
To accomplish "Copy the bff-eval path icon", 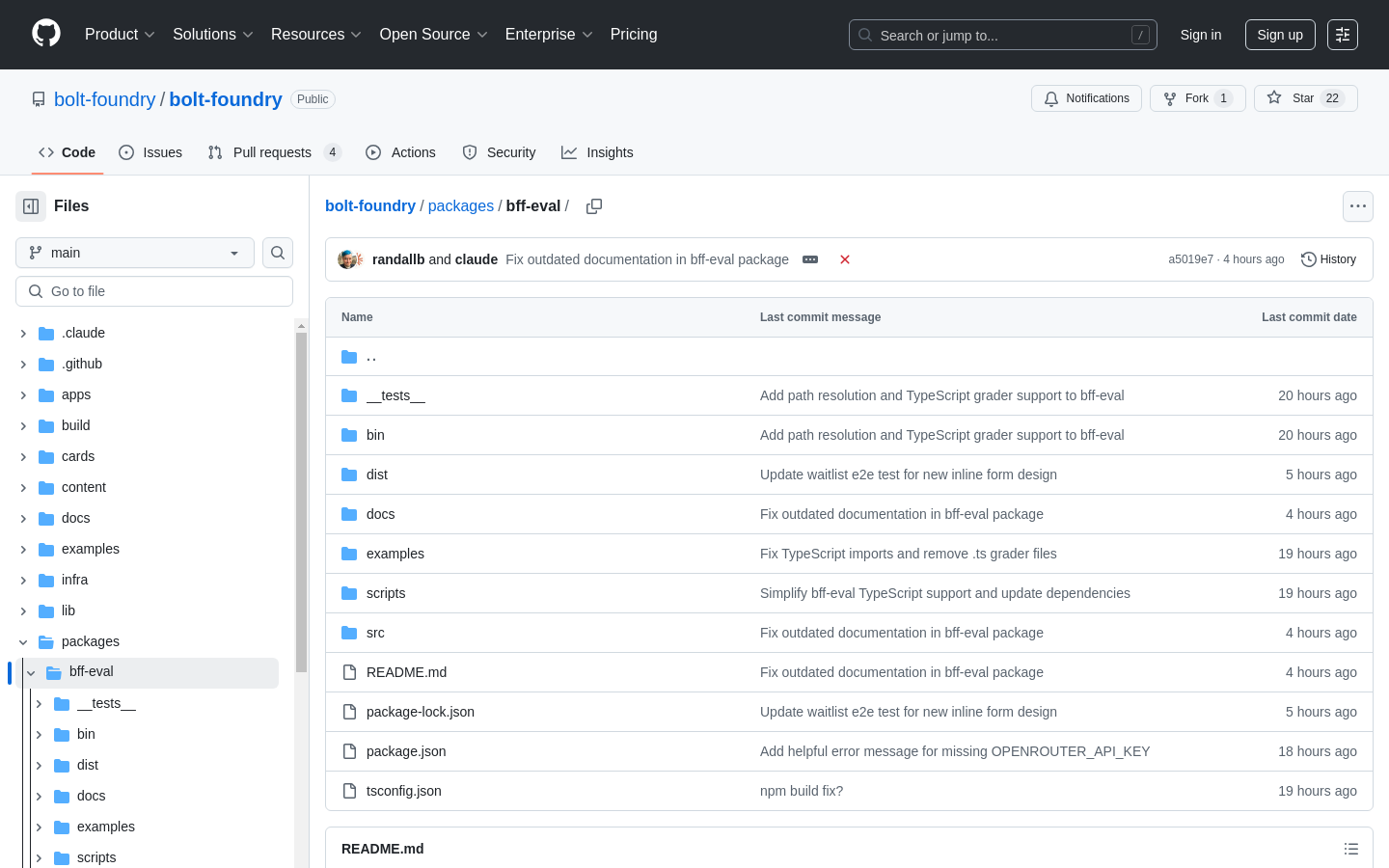I will (594, 206).
